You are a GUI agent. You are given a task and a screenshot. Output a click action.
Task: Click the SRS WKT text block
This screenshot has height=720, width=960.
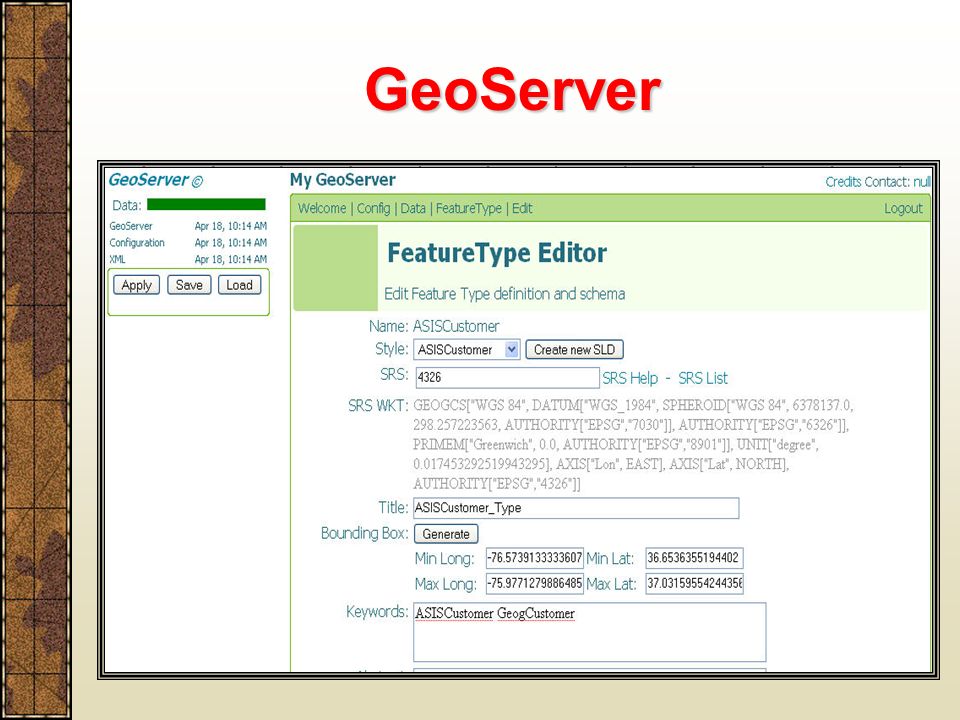(632, 444)
